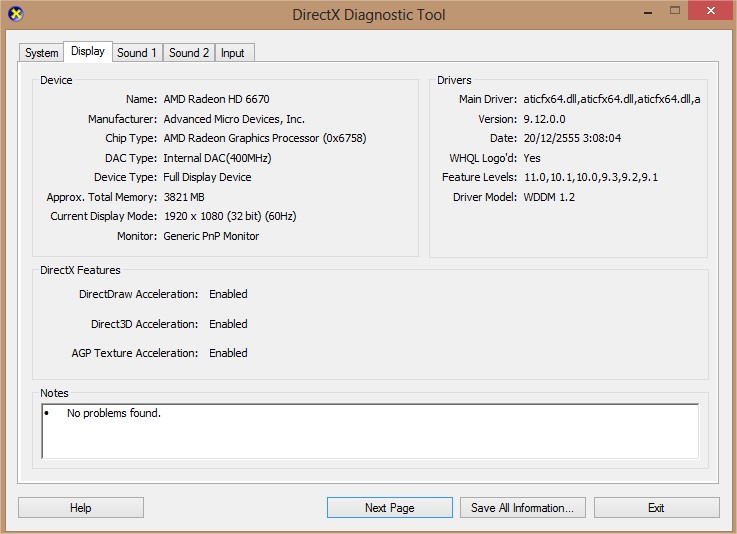Click the 3821 MB memory value
This screenshot has width=737, height=534.
click(184, 197)
